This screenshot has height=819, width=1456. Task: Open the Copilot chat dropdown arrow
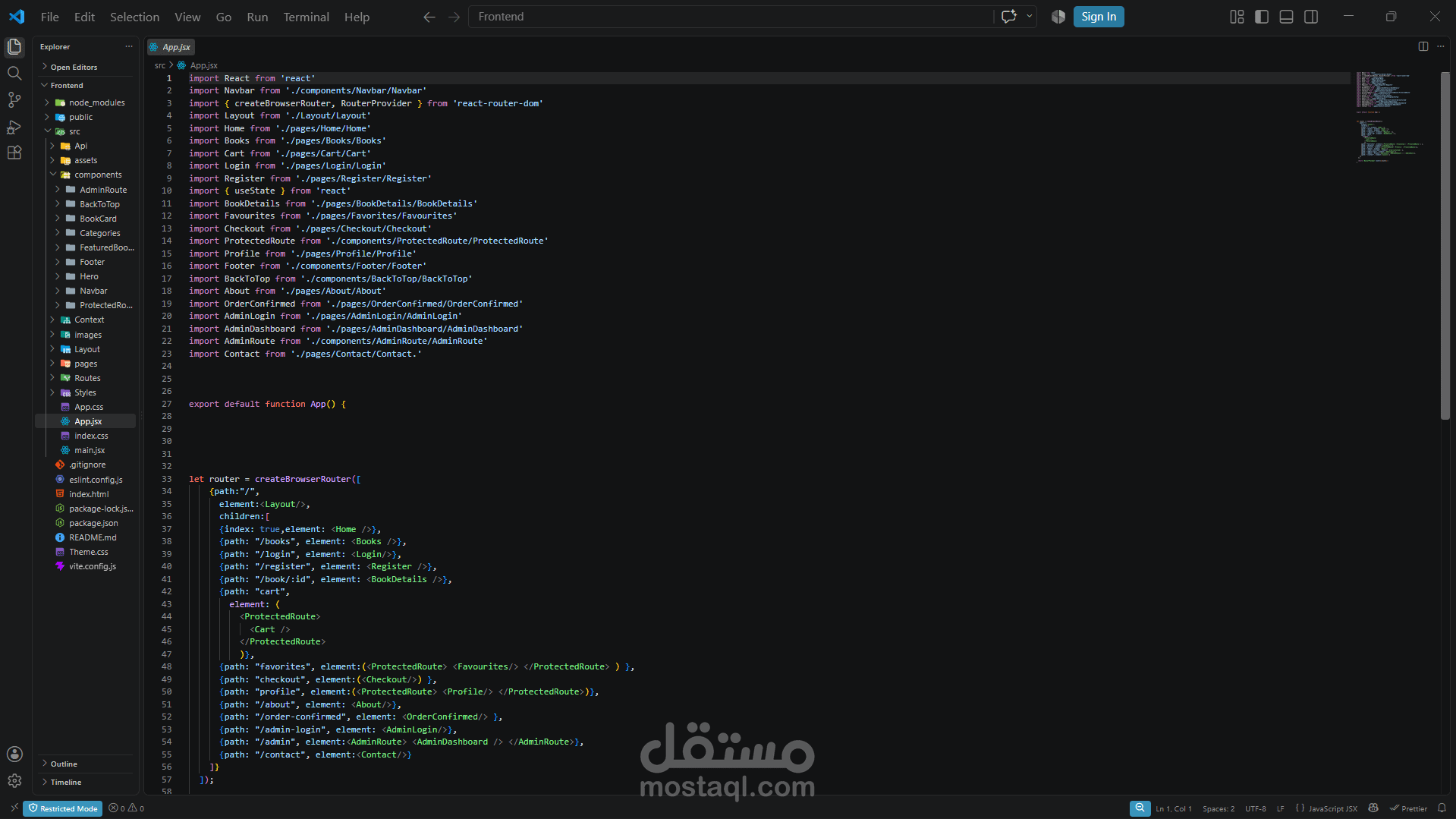tap(1030, 17)
